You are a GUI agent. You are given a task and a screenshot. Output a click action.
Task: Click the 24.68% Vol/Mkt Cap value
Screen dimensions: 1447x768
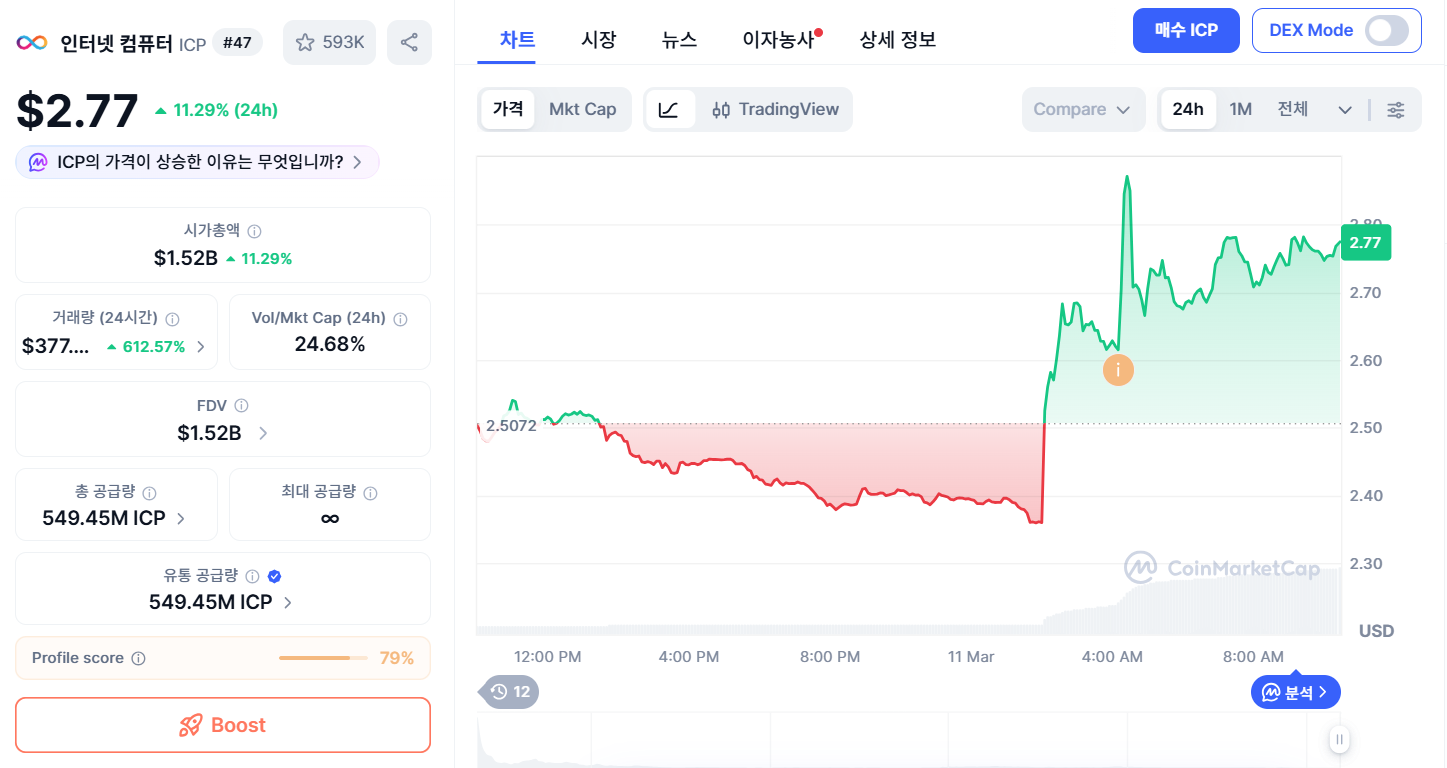330,344
